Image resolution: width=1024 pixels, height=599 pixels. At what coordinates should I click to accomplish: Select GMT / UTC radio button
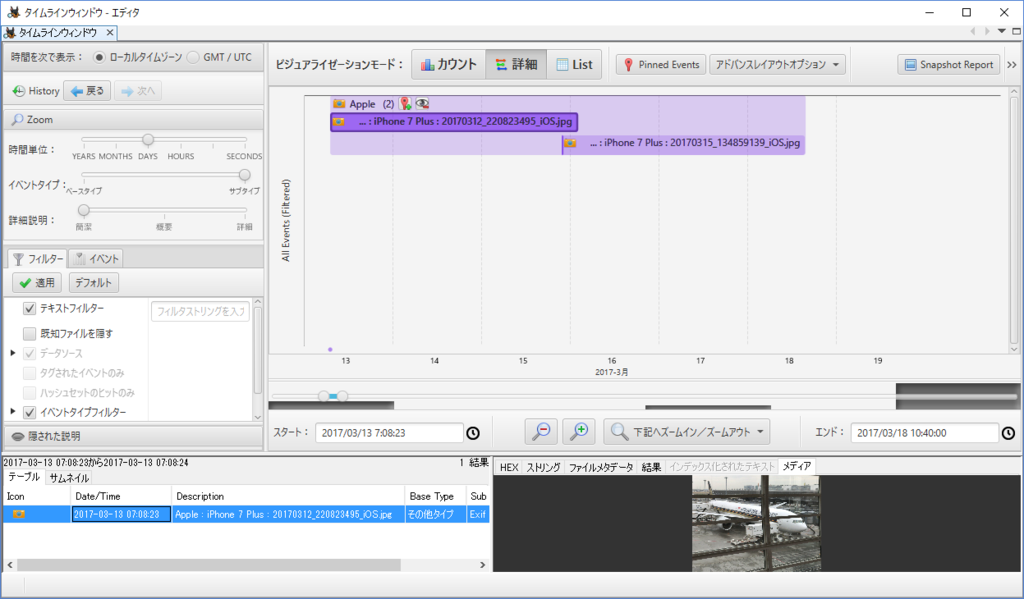point(193,57)
